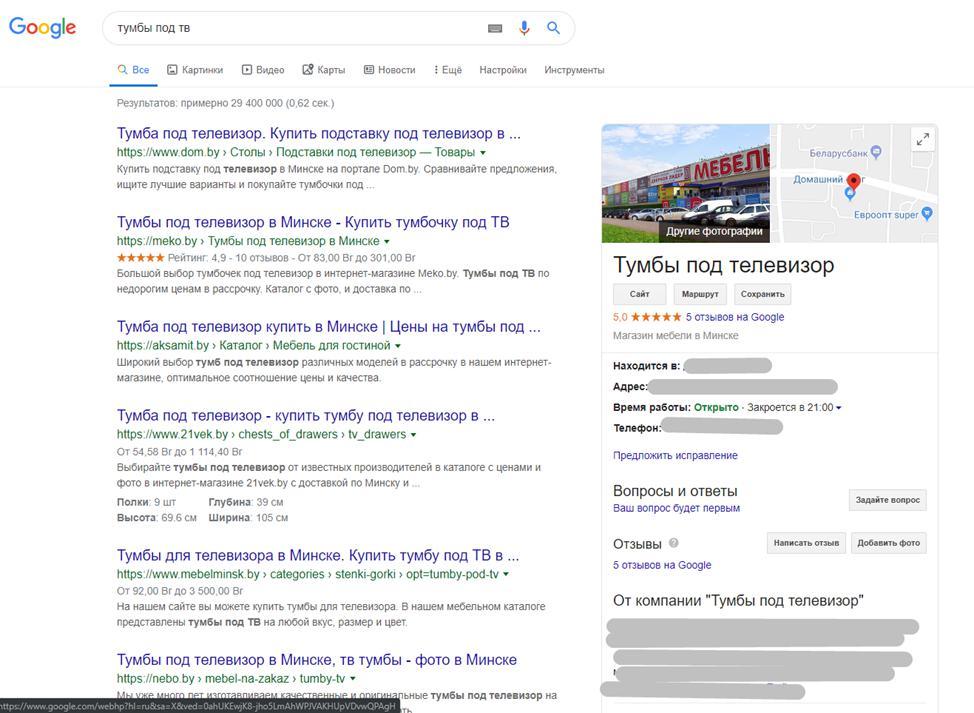Click the Добавить фото button
The width and height of the screenshot is (974, 713).
(x=889, y=543)
